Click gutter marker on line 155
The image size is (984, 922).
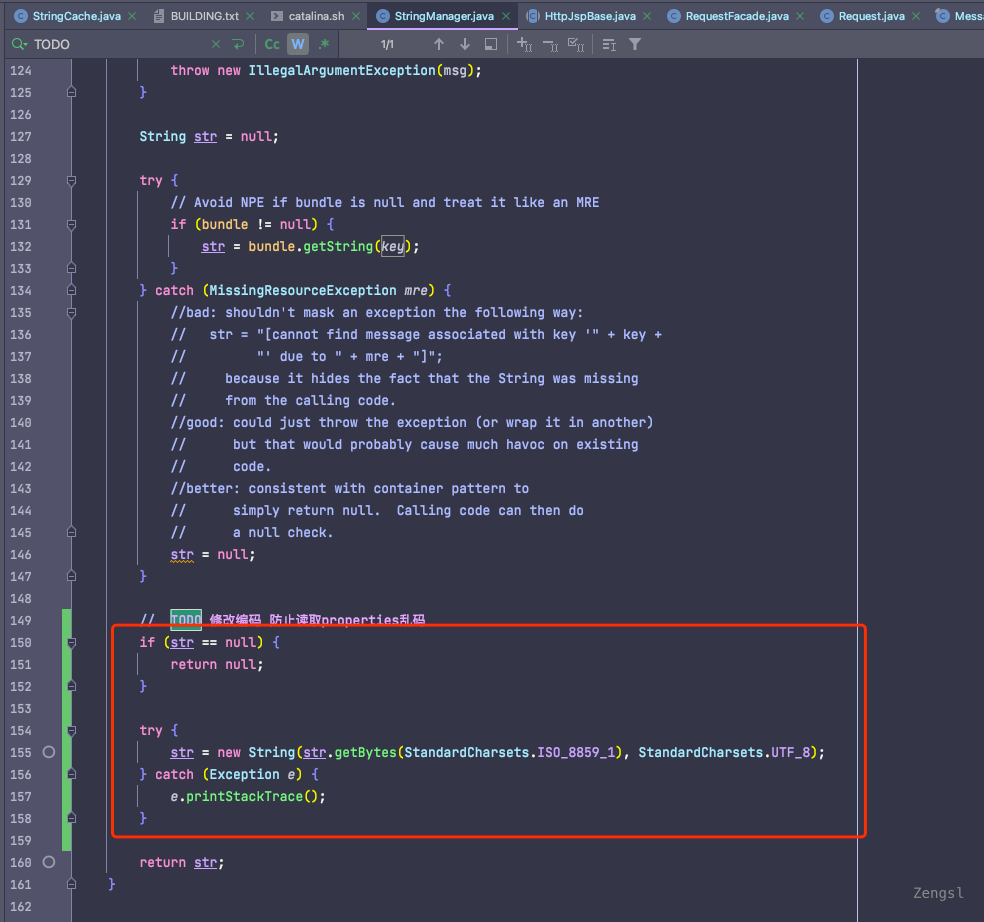click(x=48, y=752)
